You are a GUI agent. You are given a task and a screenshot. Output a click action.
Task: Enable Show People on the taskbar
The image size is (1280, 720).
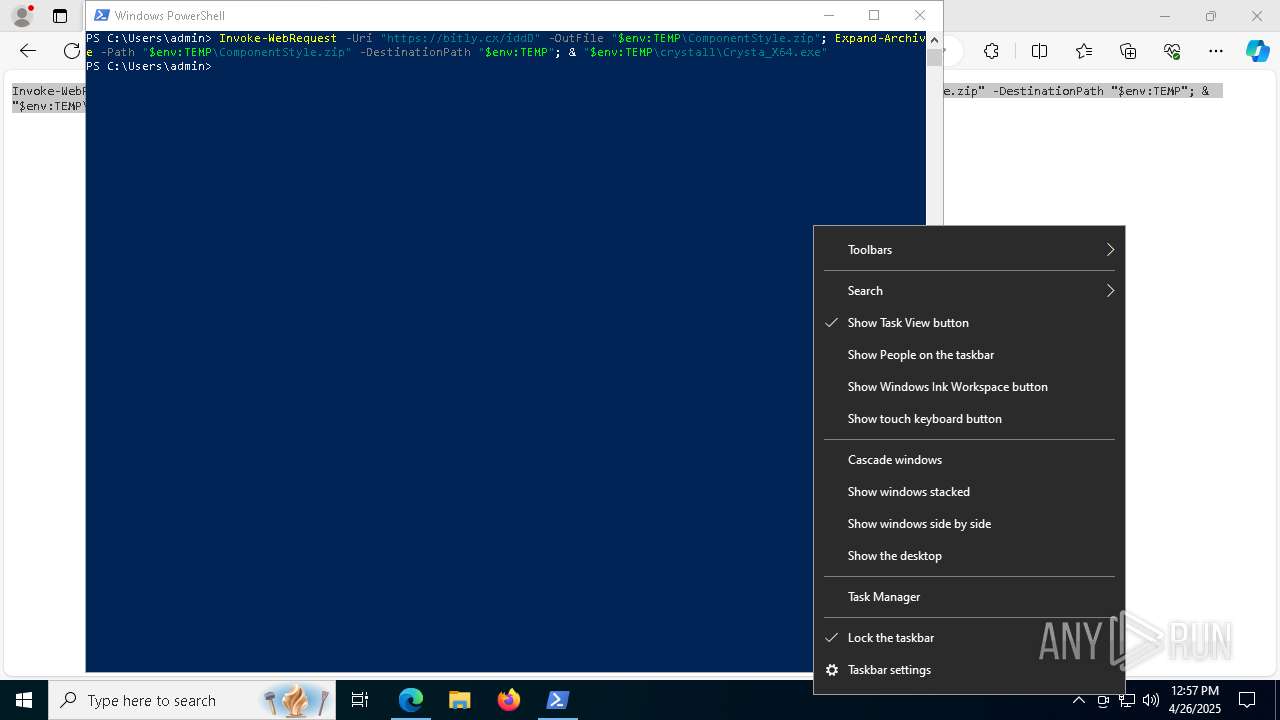[x=969, y=355]
